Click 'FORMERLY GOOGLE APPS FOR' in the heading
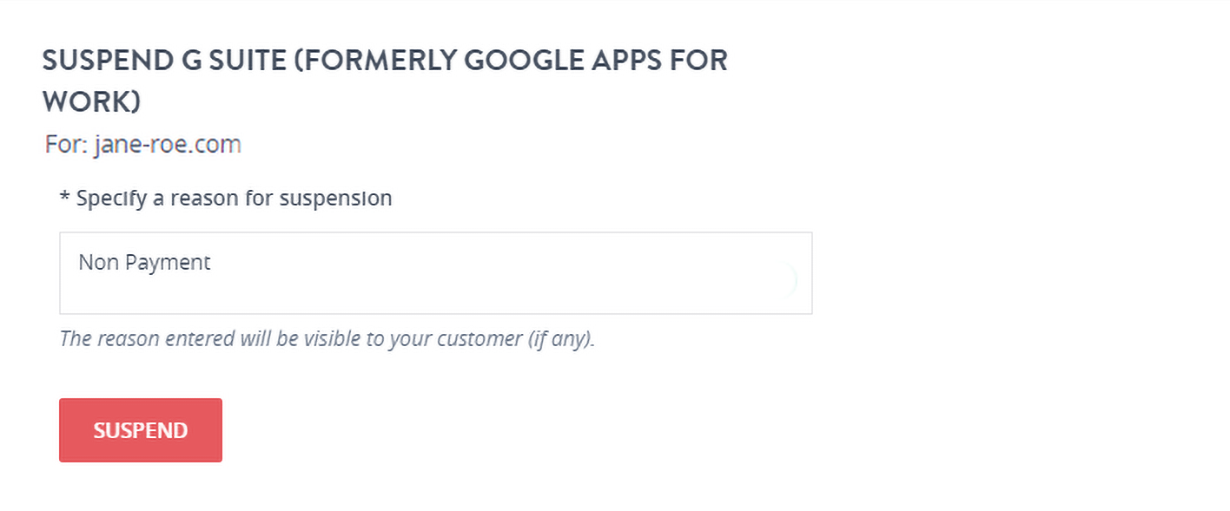The width and height of the screenshot is (1230, 511). [x=511, y=60]
